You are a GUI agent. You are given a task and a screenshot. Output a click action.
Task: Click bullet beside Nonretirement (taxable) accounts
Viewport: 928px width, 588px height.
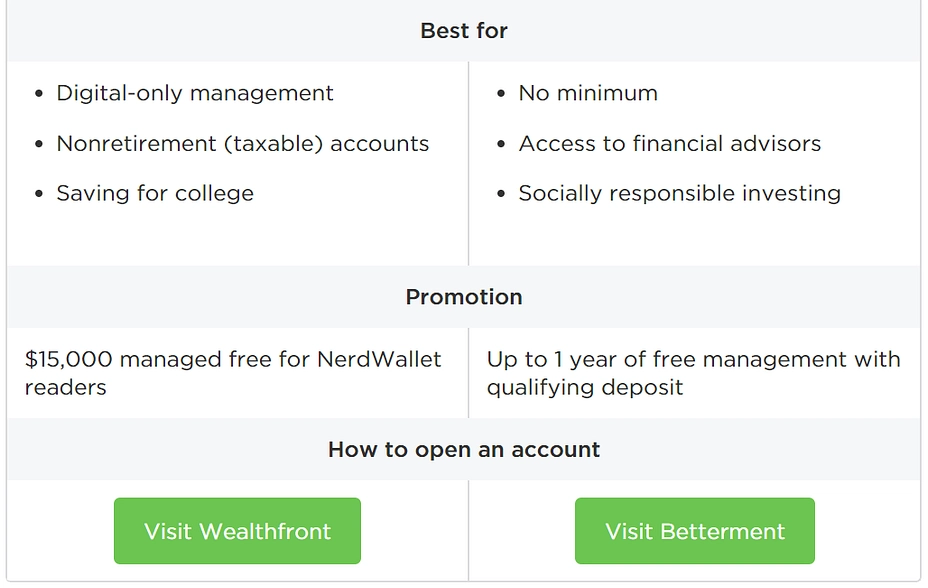39,144
